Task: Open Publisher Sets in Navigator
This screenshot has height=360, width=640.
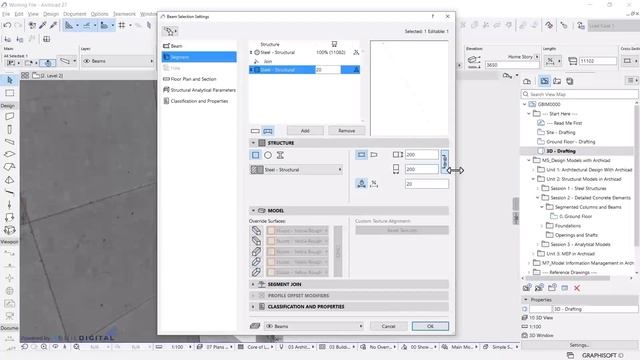Action: click(x=570, y=81)
